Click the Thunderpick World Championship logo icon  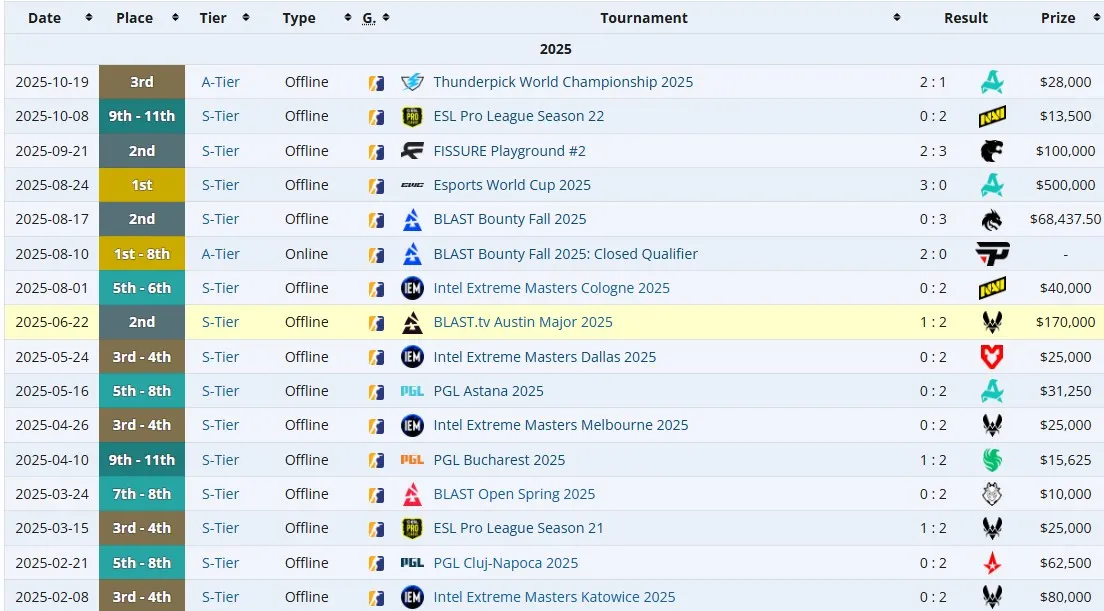click(412, 82)
